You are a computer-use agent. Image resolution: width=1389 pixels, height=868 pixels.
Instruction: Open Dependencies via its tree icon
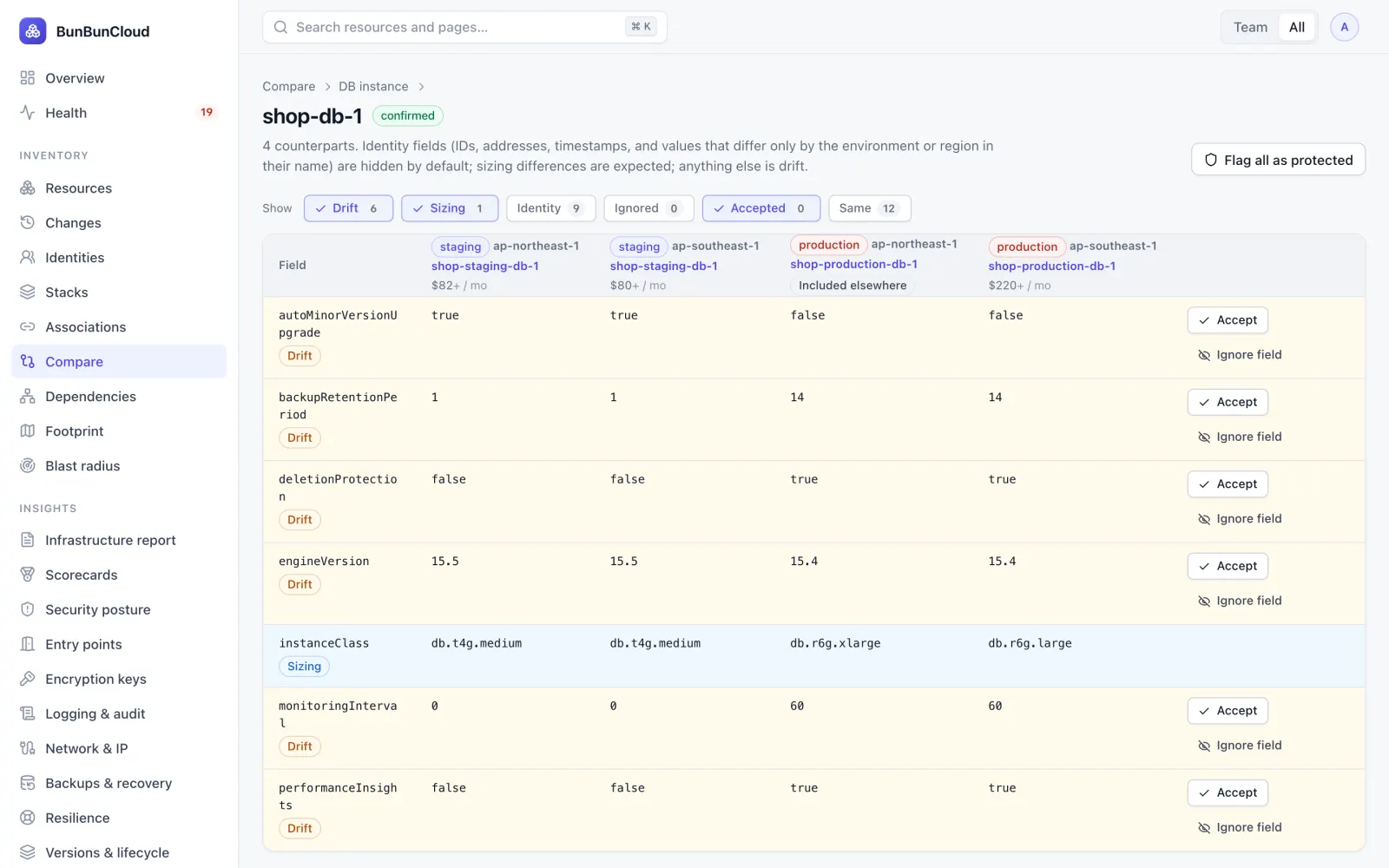[28, 397]
